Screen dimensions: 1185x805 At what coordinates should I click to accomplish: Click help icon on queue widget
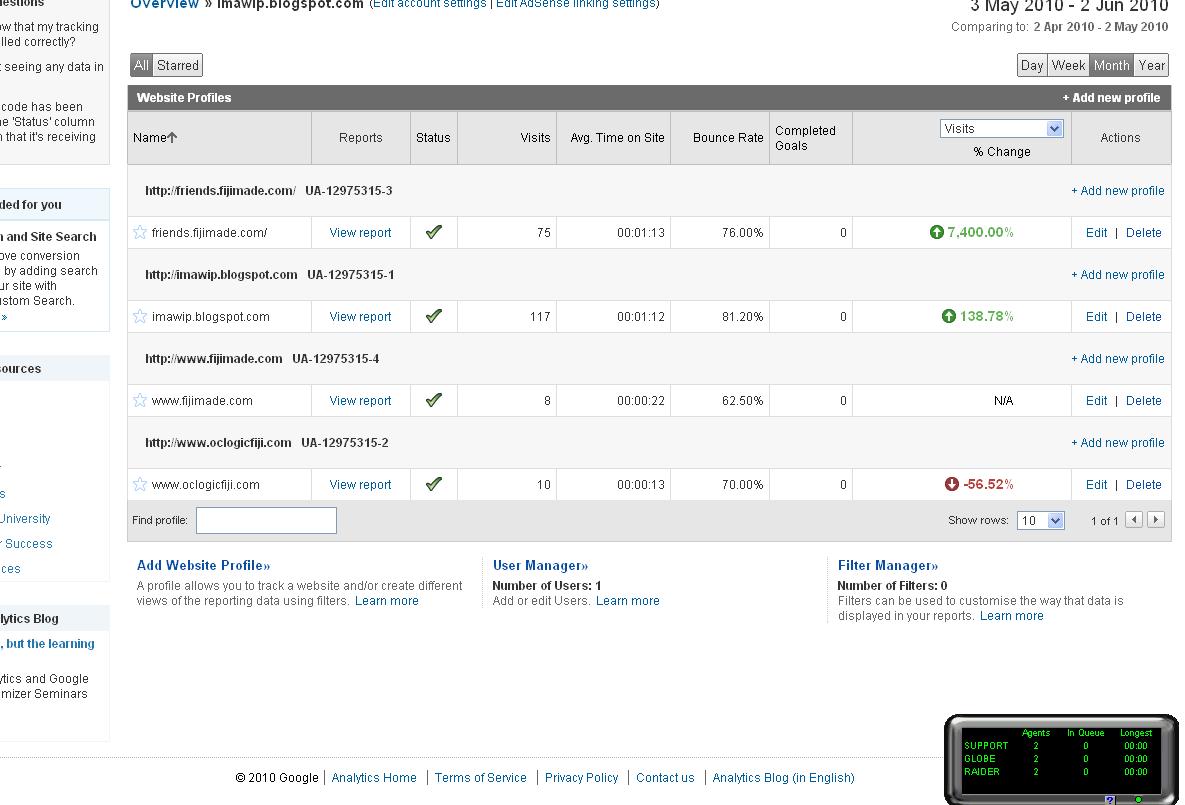coord(1109,800)
